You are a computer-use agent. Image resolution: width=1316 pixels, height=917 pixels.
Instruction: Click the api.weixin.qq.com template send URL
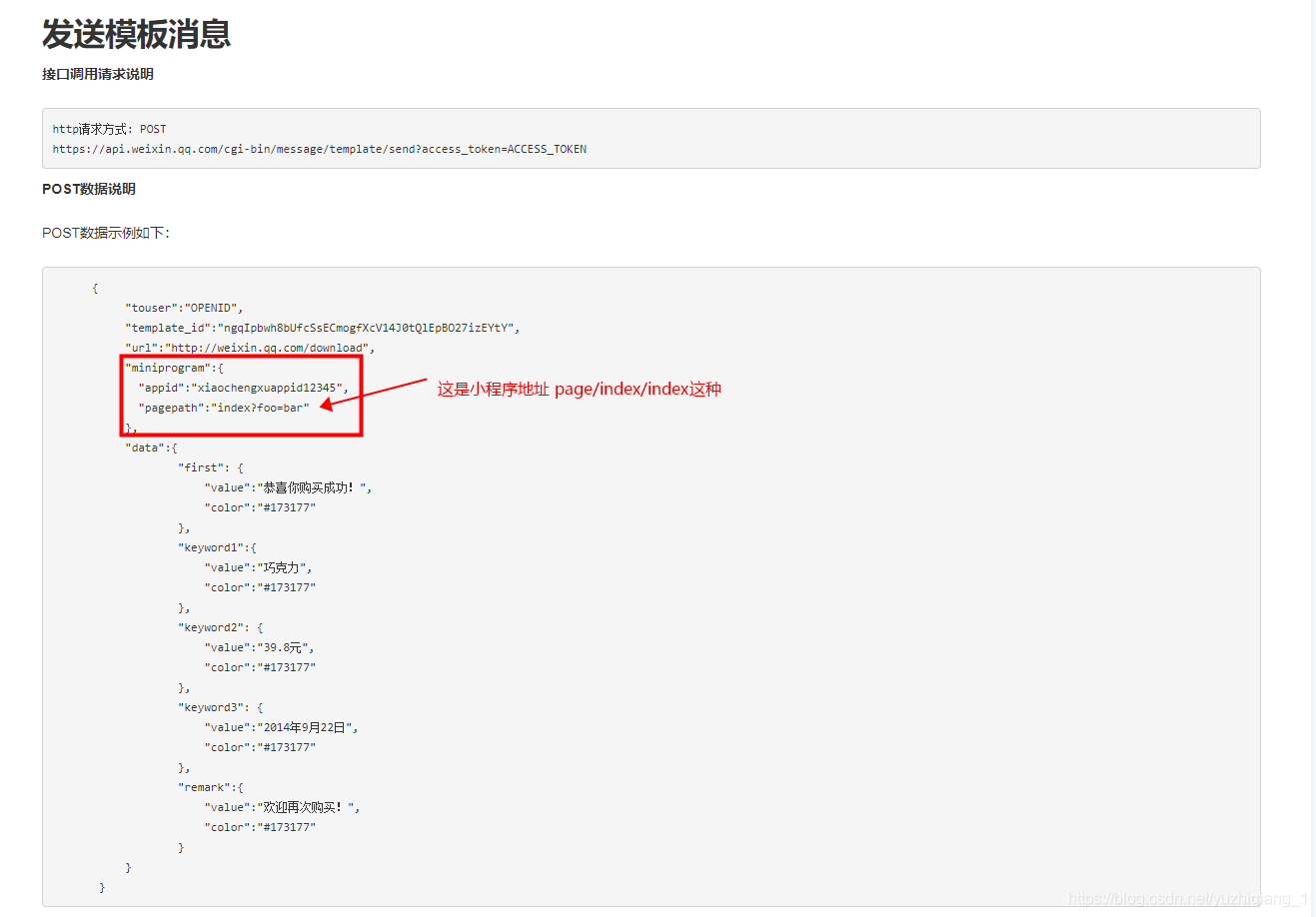[320, 149]
